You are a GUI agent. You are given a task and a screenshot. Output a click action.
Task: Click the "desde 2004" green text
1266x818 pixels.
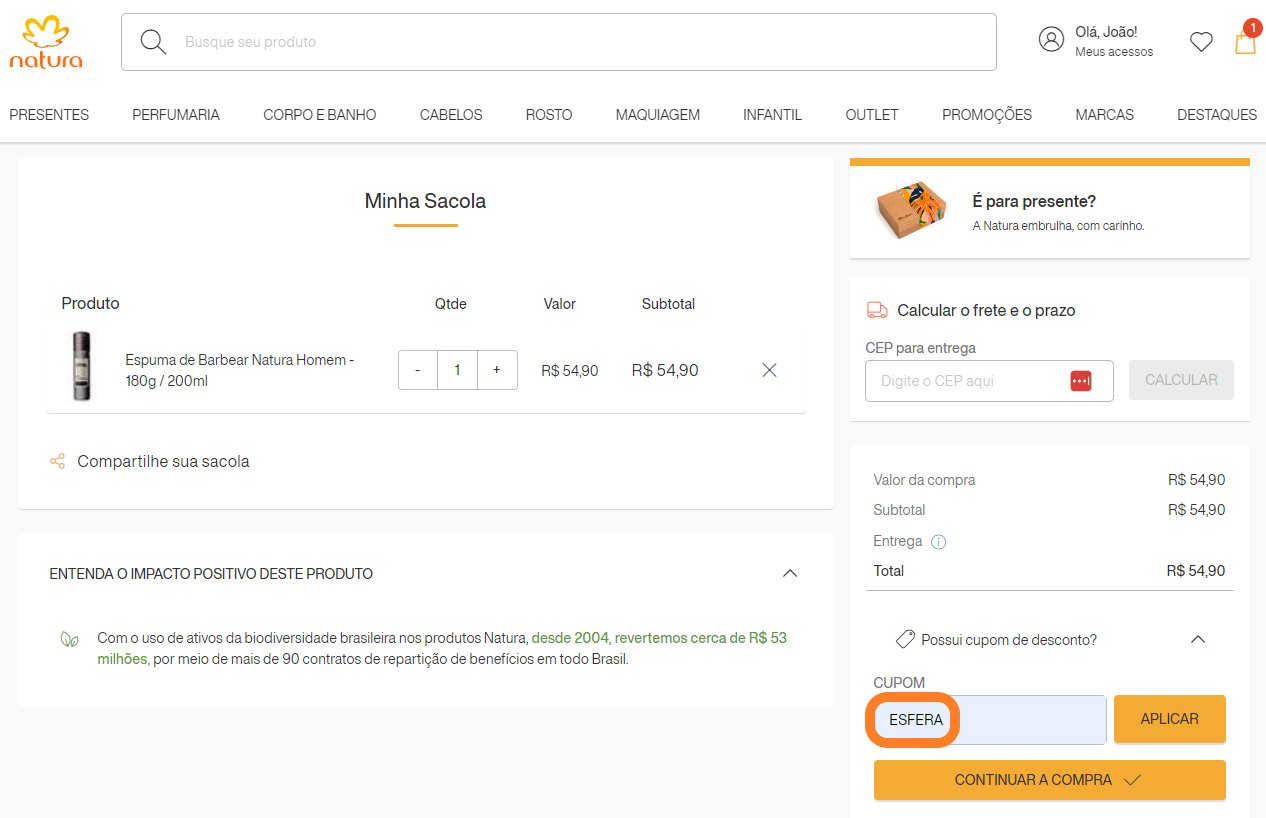(x=569, y=638)
